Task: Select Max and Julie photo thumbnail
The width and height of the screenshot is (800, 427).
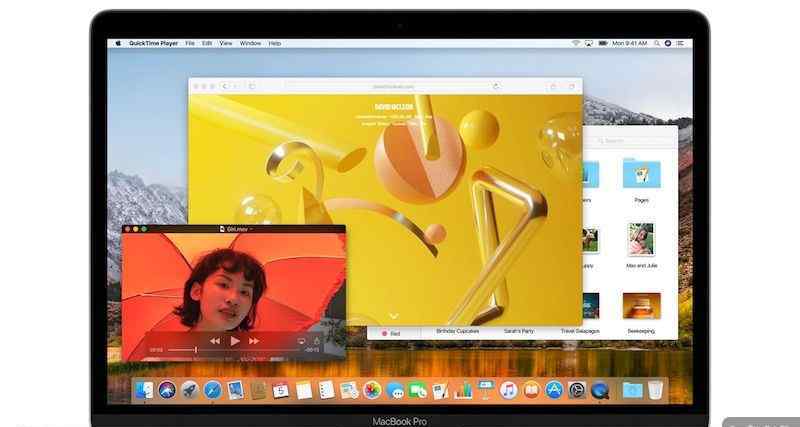Action: point(641,239)
